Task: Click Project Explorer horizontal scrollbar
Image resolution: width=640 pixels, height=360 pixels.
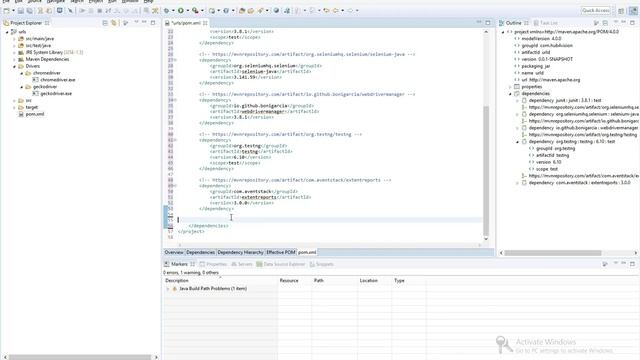Action: tap(80, 357)
